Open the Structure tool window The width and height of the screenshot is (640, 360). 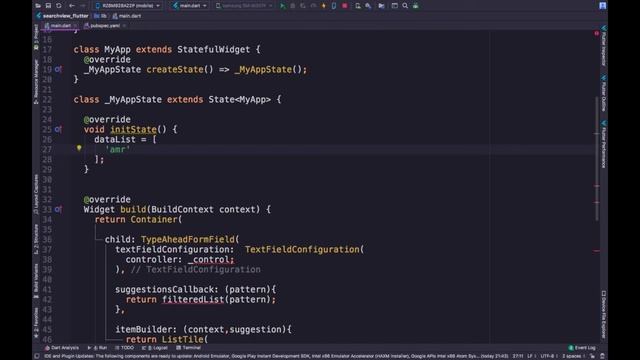pyautogui.click(x=36, y=239)
